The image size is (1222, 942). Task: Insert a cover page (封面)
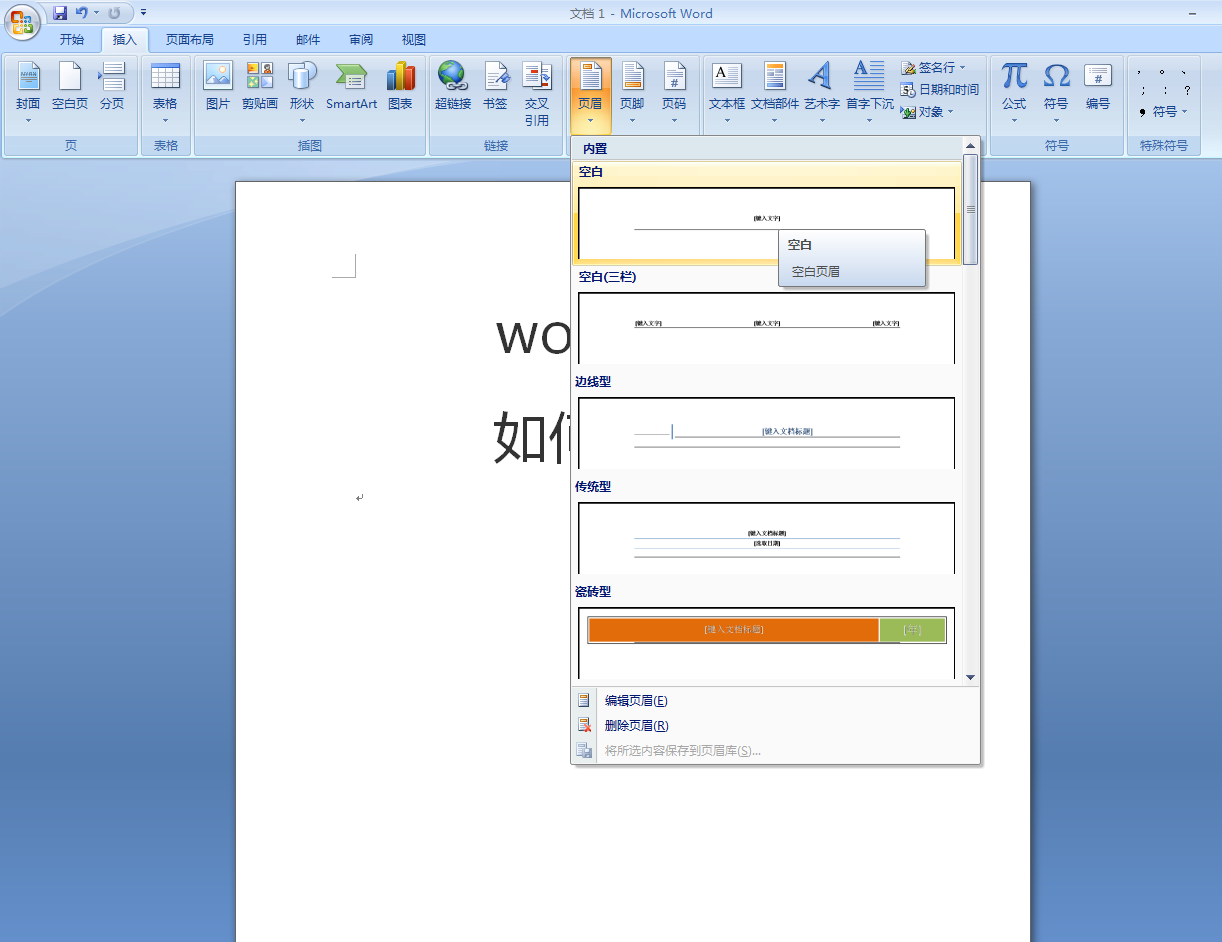28,93
